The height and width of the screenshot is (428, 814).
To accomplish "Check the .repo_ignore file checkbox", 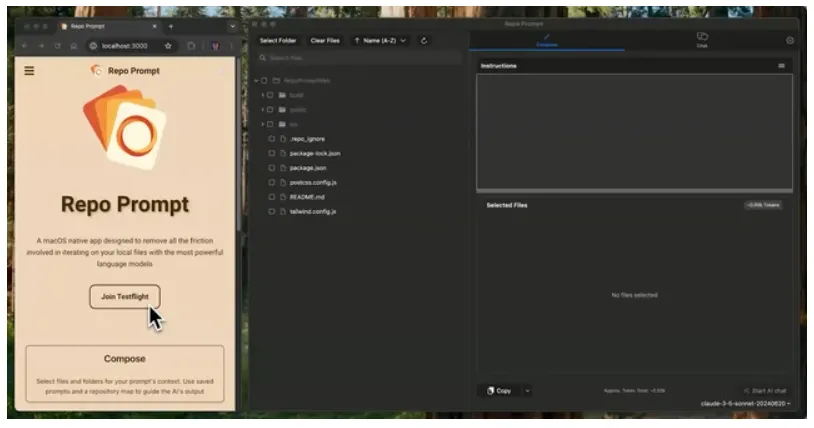I will (x=272, y=139).
